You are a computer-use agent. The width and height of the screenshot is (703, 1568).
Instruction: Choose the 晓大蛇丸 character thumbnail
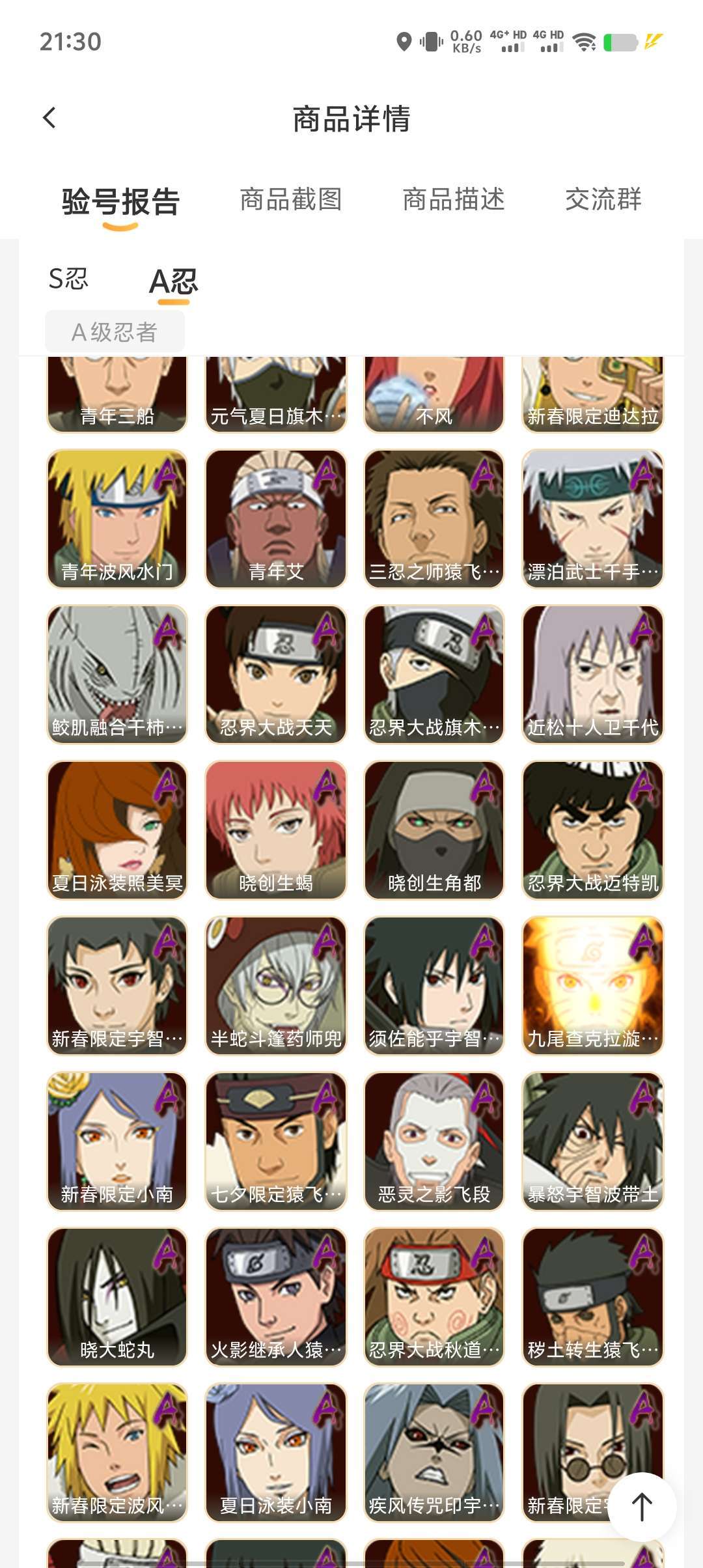[x=117, y=1297]
